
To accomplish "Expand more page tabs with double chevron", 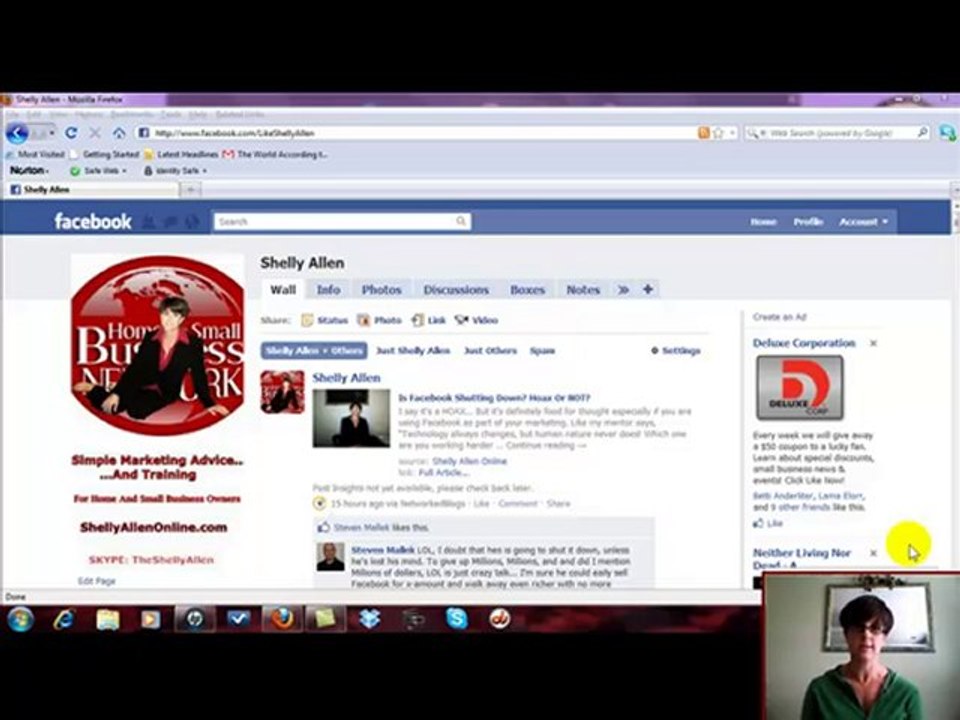I will [x=623, y=290].
